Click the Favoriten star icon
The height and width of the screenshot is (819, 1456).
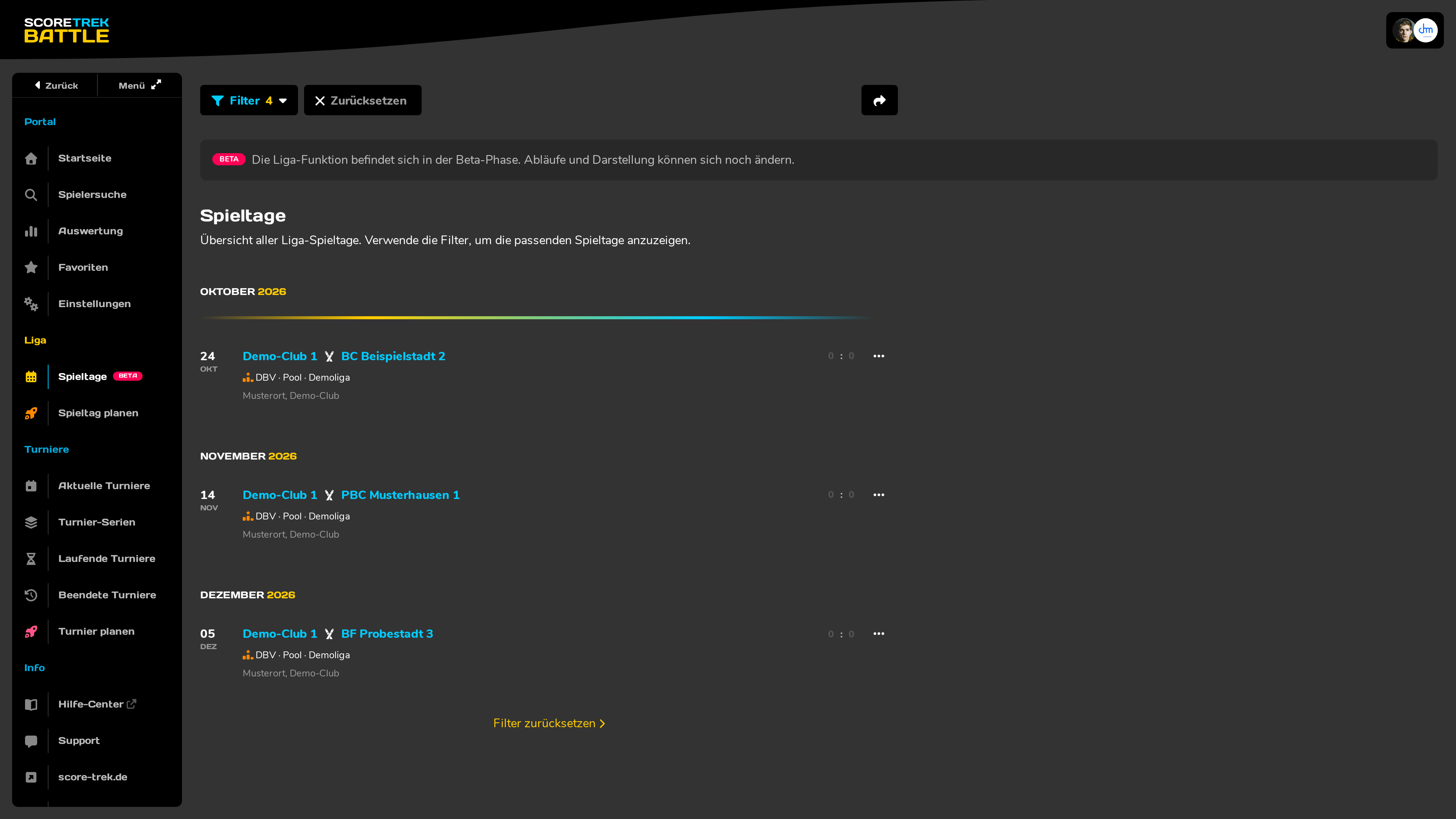coord(31,267)
